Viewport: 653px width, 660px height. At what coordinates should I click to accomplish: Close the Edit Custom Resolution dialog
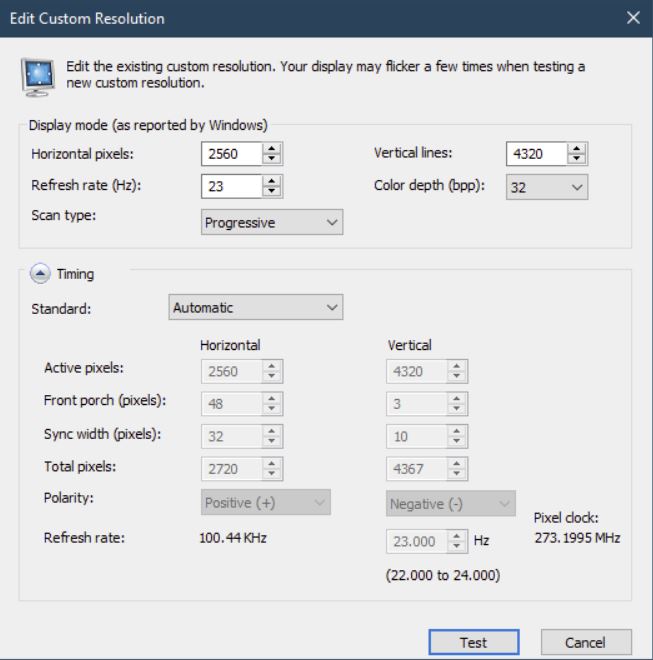[x=632, y=18]
